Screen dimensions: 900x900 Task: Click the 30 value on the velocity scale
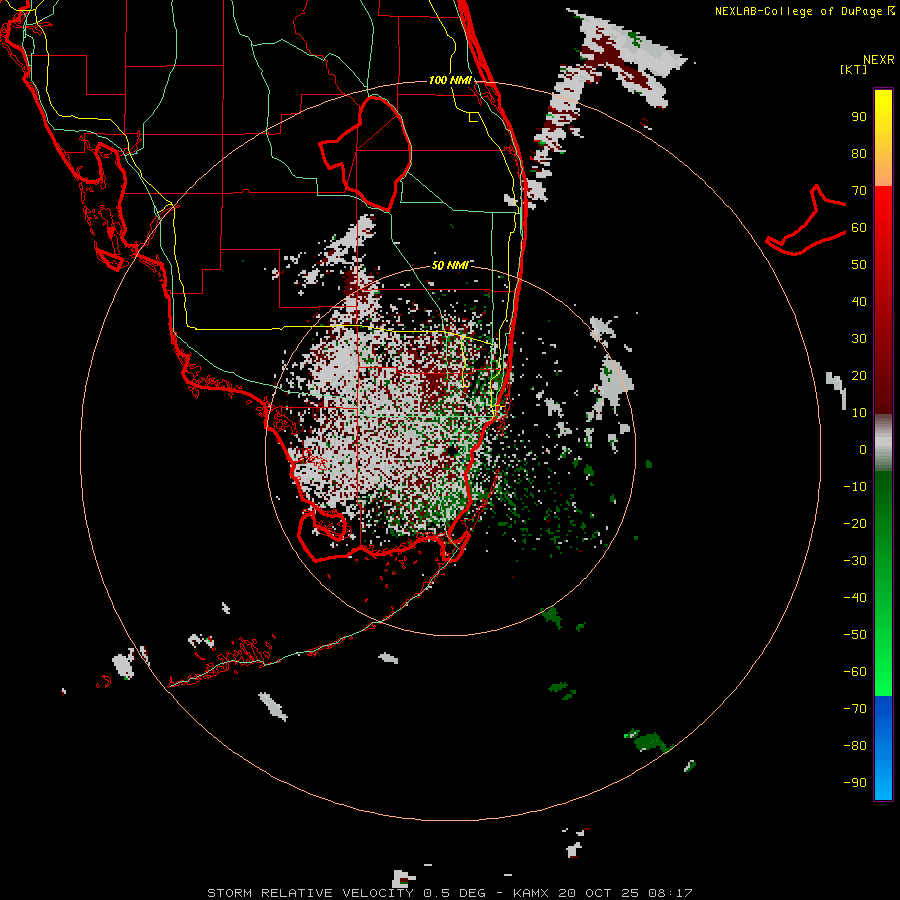[859, 339]
